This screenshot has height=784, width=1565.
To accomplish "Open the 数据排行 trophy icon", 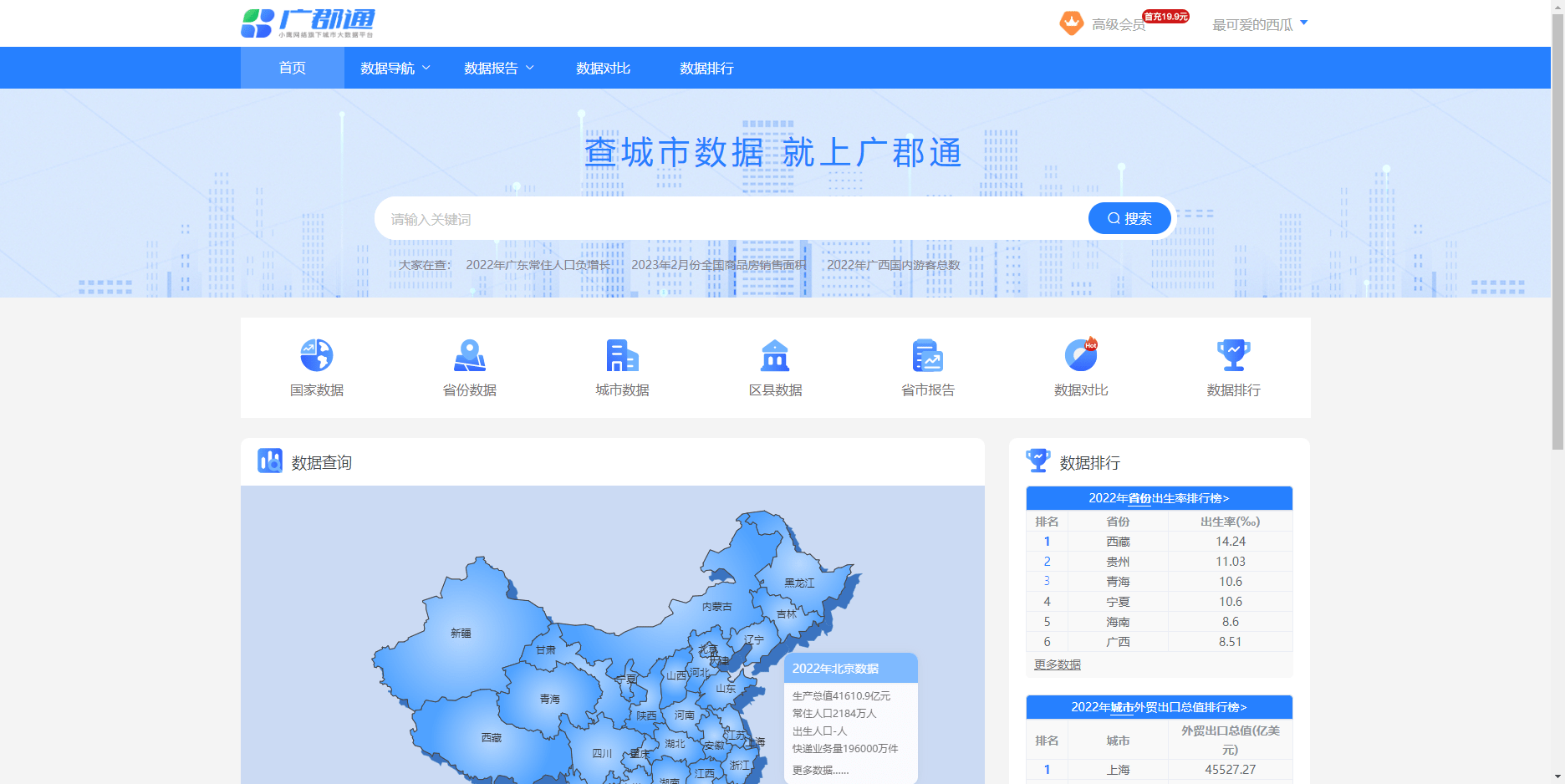I will [x=1233, y=355].
